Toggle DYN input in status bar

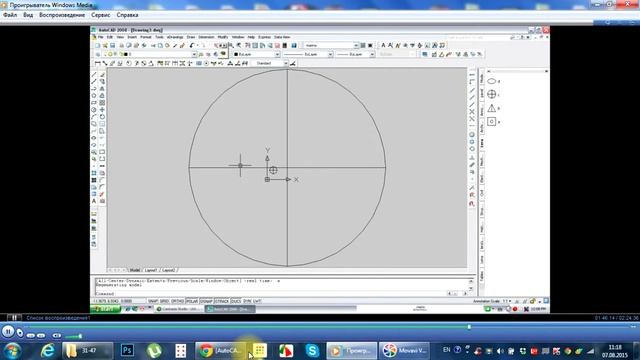point(247,301)
